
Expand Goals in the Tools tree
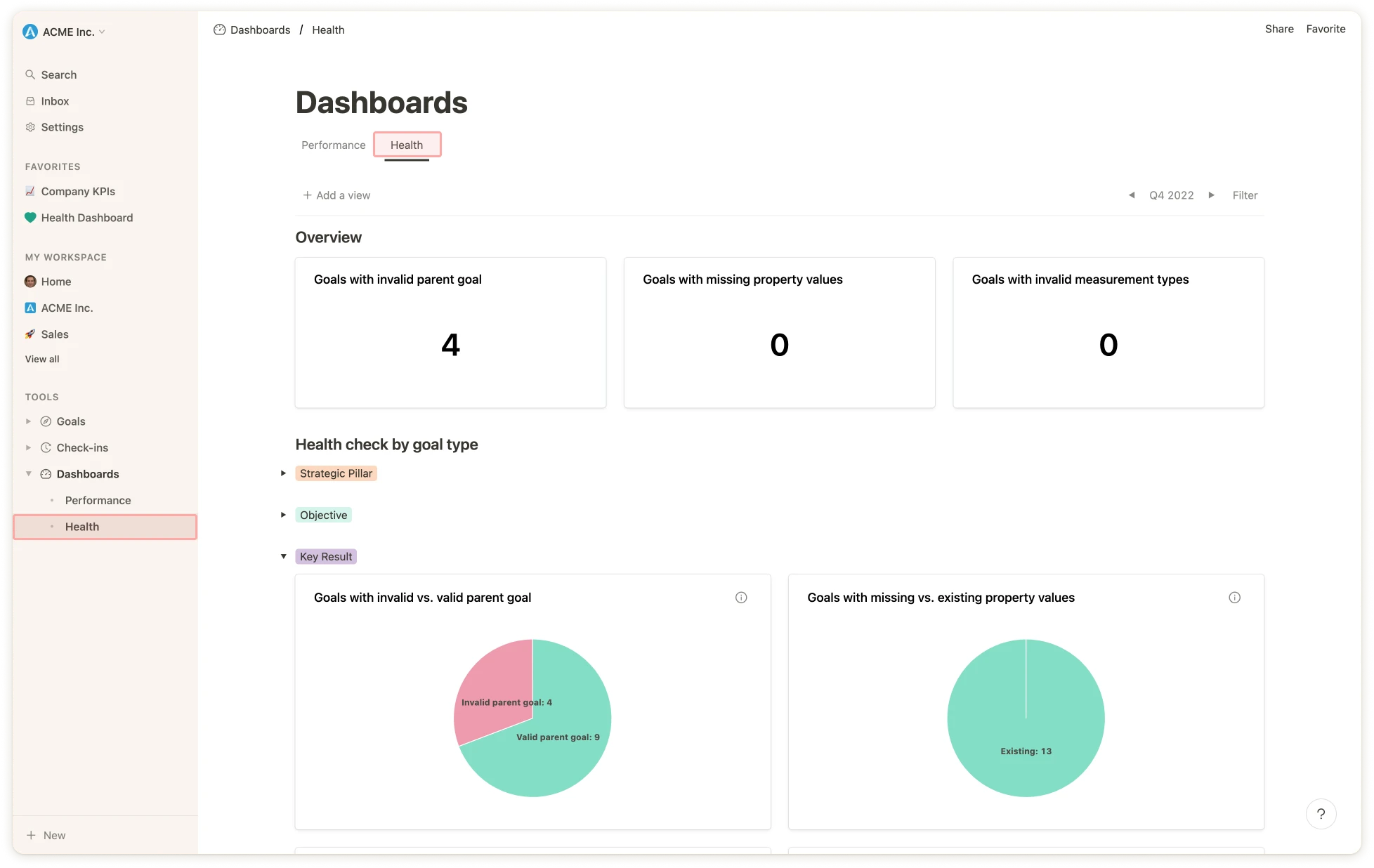[x=28, y=421]
